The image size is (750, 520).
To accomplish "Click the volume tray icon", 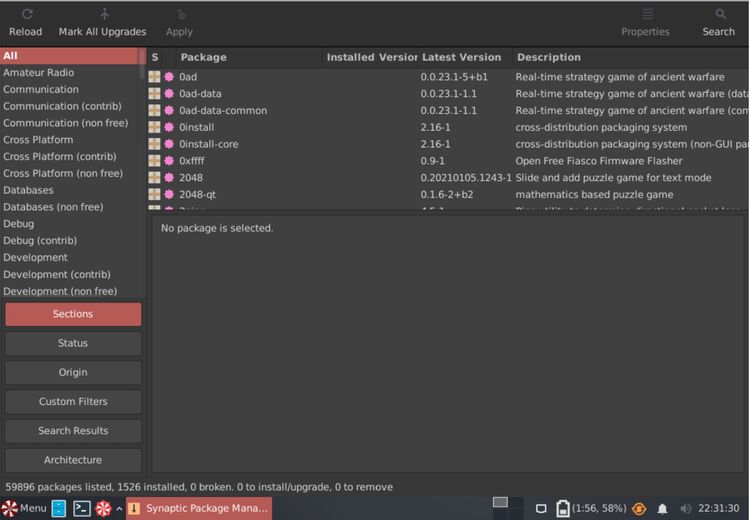I will click(x=685, y=509).
